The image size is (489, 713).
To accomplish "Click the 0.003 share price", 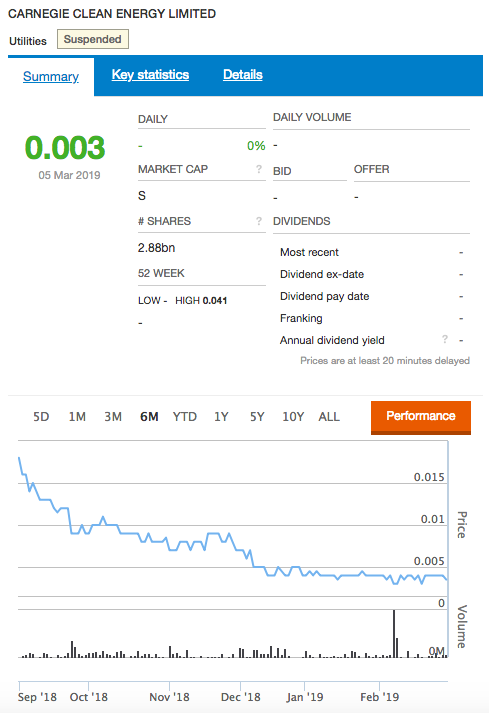I will pyautogui.click(x=65, y=148).
